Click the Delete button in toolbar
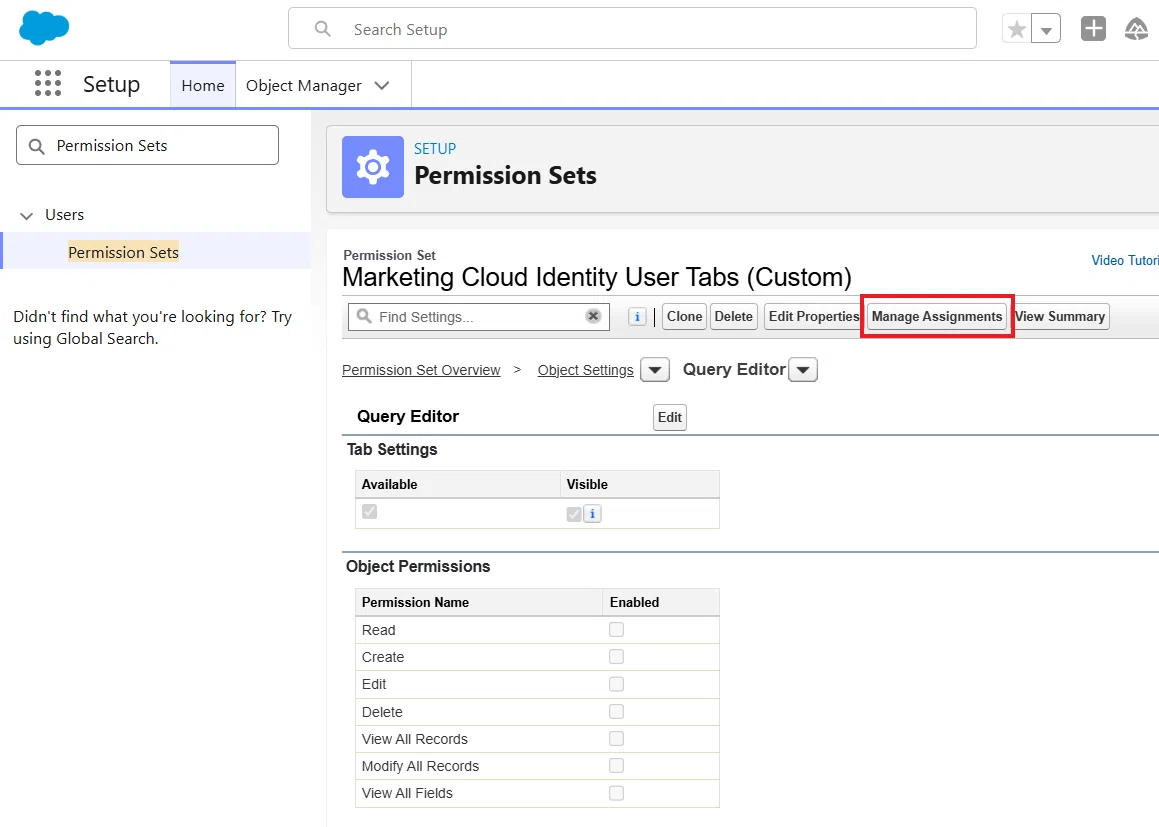 click(733, 316)
